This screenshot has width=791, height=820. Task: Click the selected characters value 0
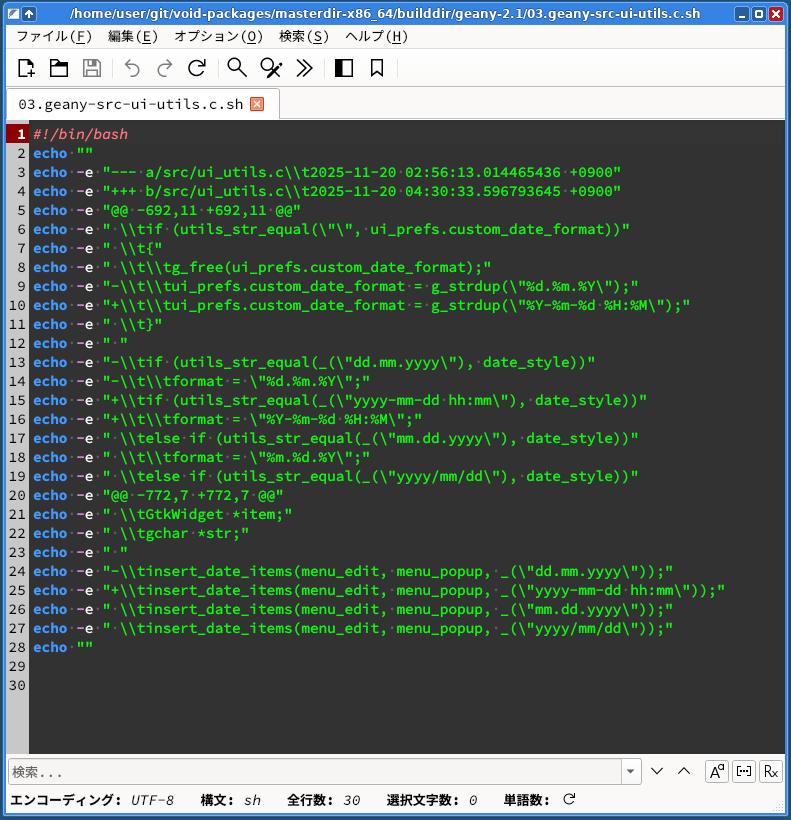point(473,800)
